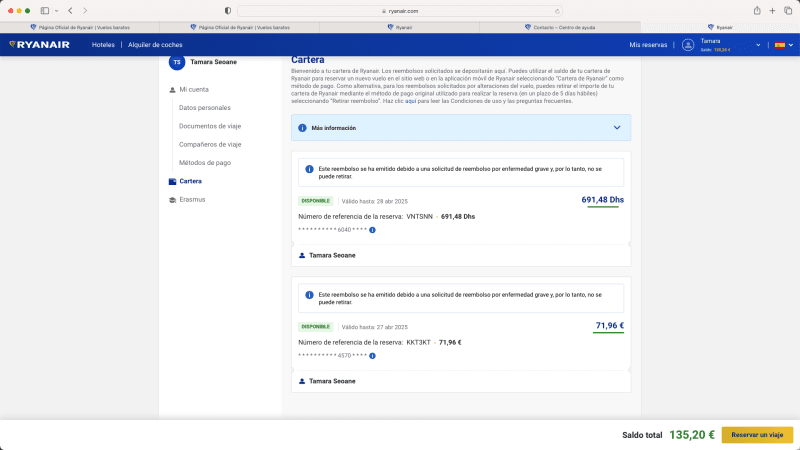Click 'Válido hasta: 28 abr 2025' text
Image resolution: width=800 pixels, height=450 pixels.
point(374,202)
